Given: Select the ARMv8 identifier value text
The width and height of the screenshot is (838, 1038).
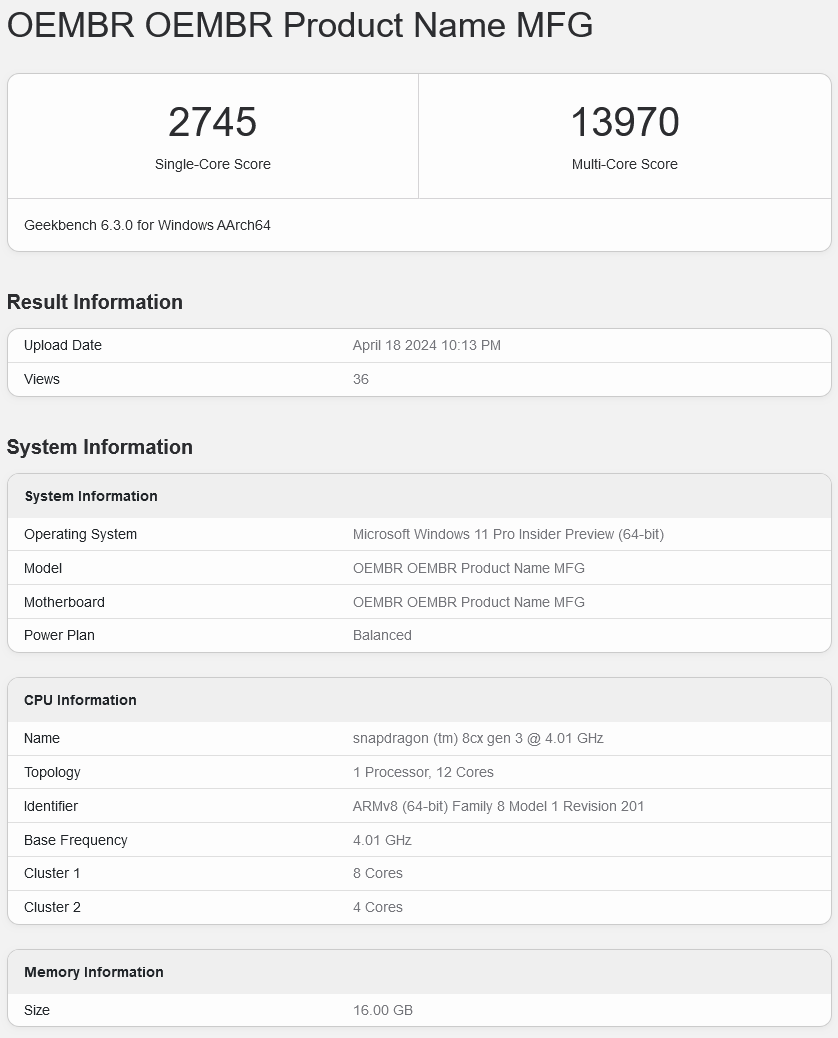Looking at the screenshot, I should pyautogui.click(x=498, y=806).
